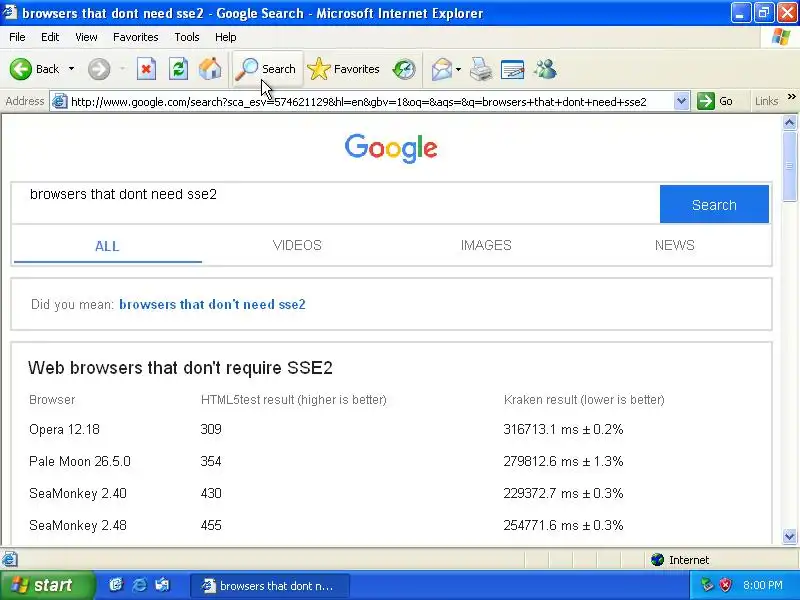Click the Mail envelope icon
800x600 pixels.
pyautogui.click(x=441, y=69)
